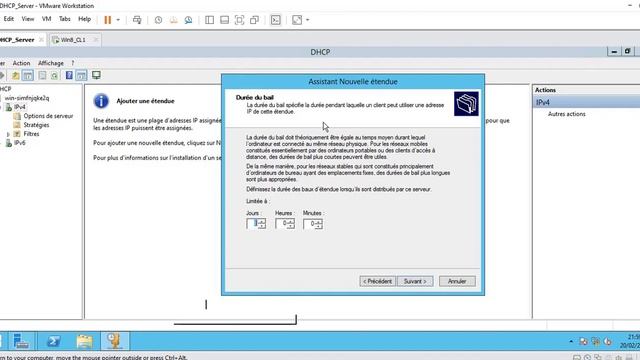Open the dropdown arrow beside the pause button
The height and width of the screenshot is (360, 640).
click(x=118, y=20)
